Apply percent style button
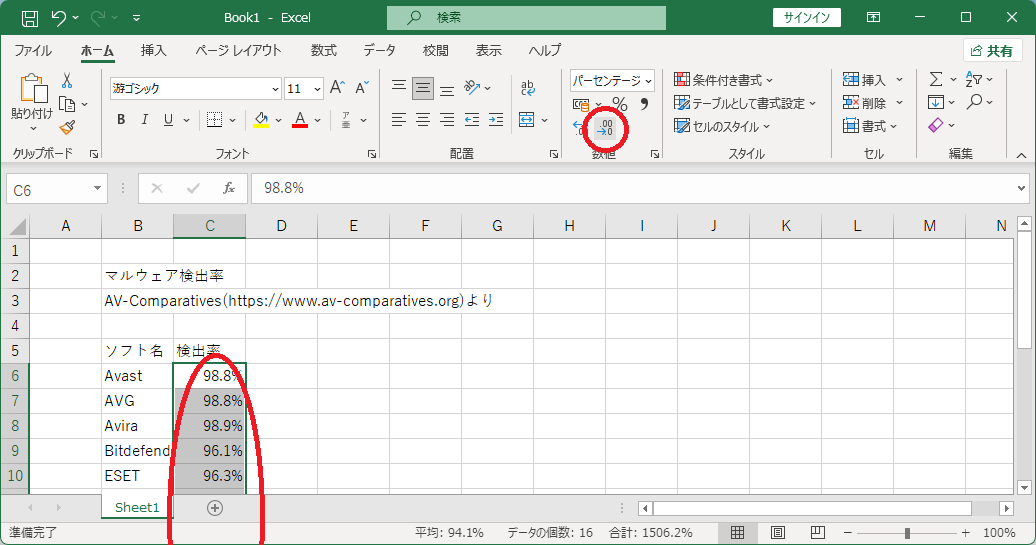Screen dimensions: 1036x545 tap(620, 104)
